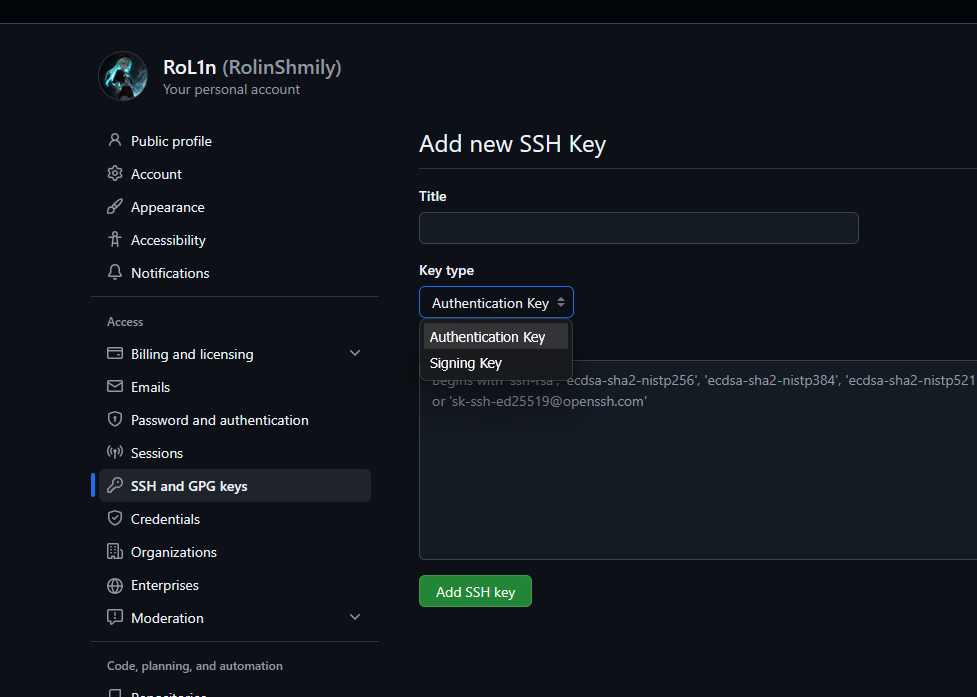Click the 'Add new SSH Key' heading

click(x=512, y=144)
